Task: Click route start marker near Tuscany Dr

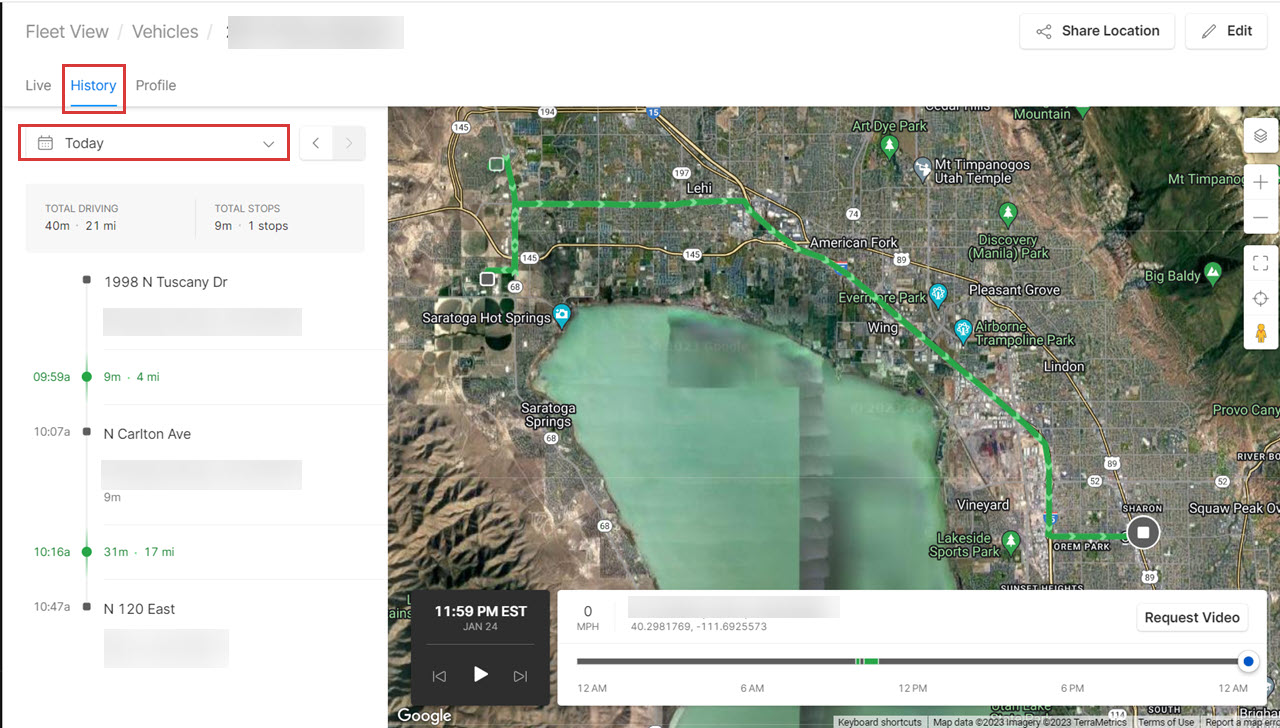Action: pyautogui.click(x=497, y=164)
